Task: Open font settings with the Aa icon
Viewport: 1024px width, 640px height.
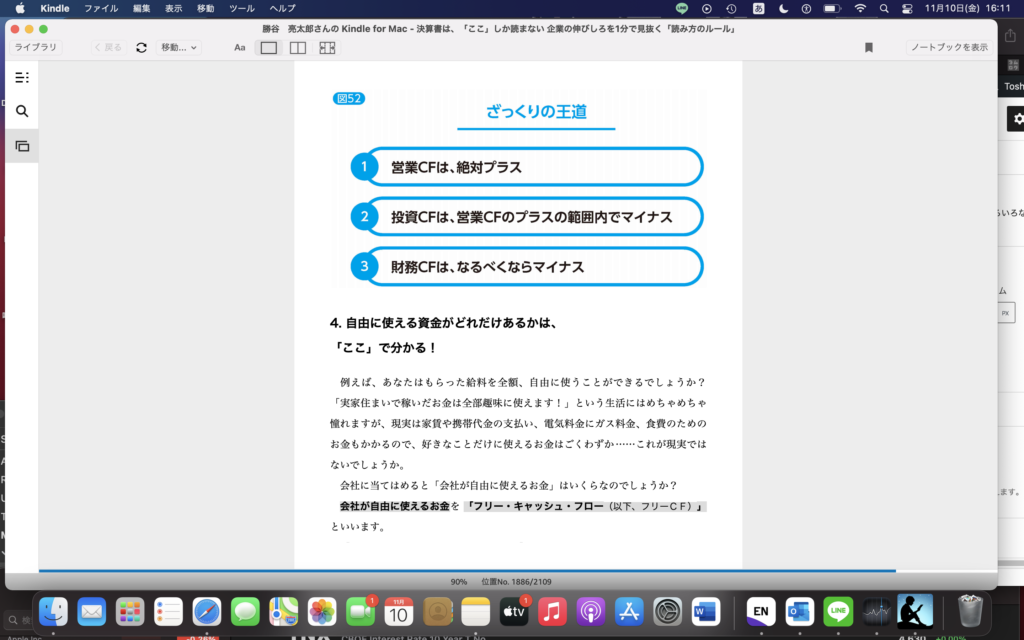Action: [x=240, y=47]
